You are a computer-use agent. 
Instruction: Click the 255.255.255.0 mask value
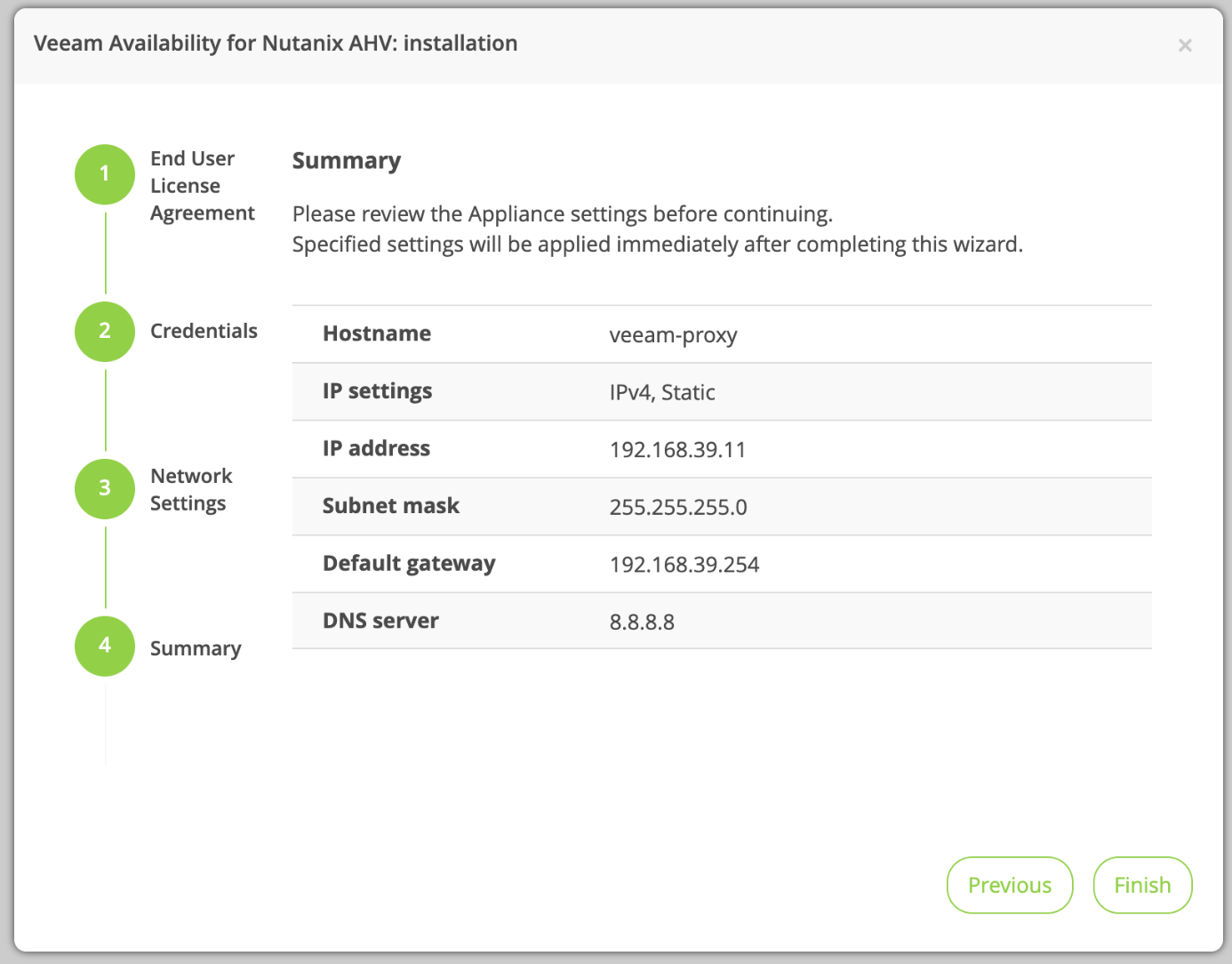[678, 507]
